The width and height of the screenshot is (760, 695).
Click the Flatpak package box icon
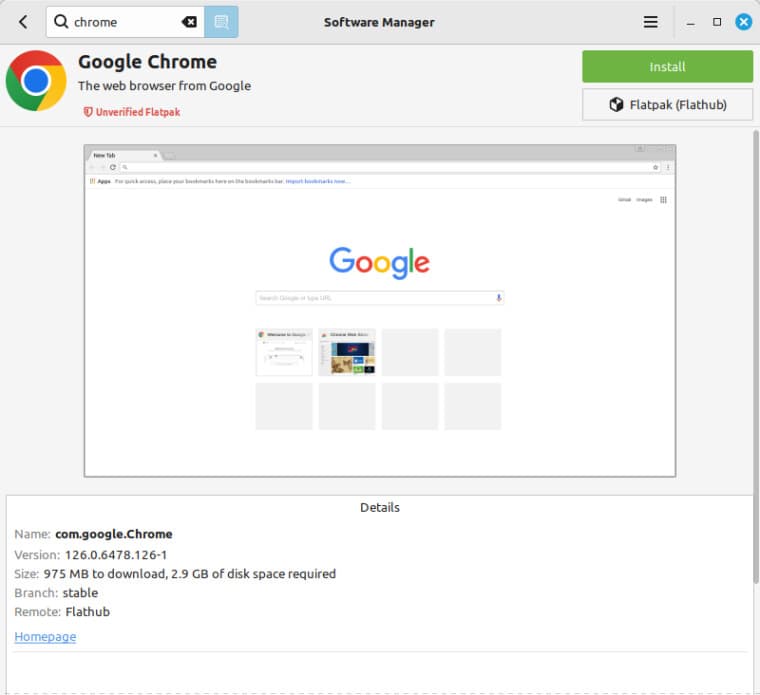point(616,104)
